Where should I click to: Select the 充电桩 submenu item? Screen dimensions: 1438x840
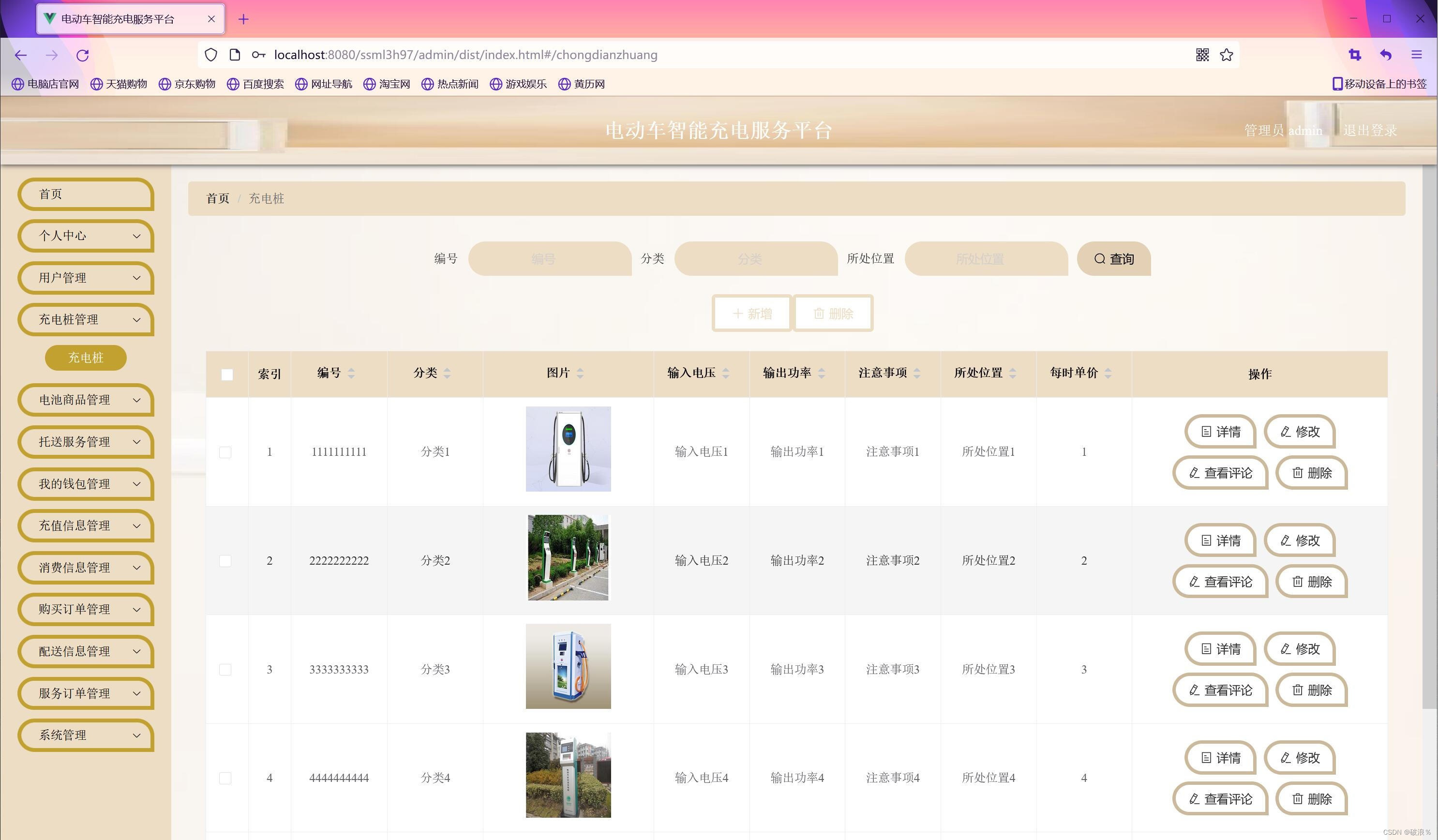point(86,358)
